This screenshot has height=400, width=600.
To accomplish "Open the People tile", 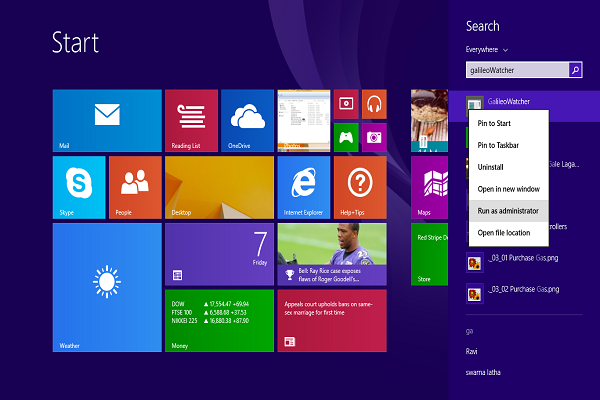I will [135, 187].
